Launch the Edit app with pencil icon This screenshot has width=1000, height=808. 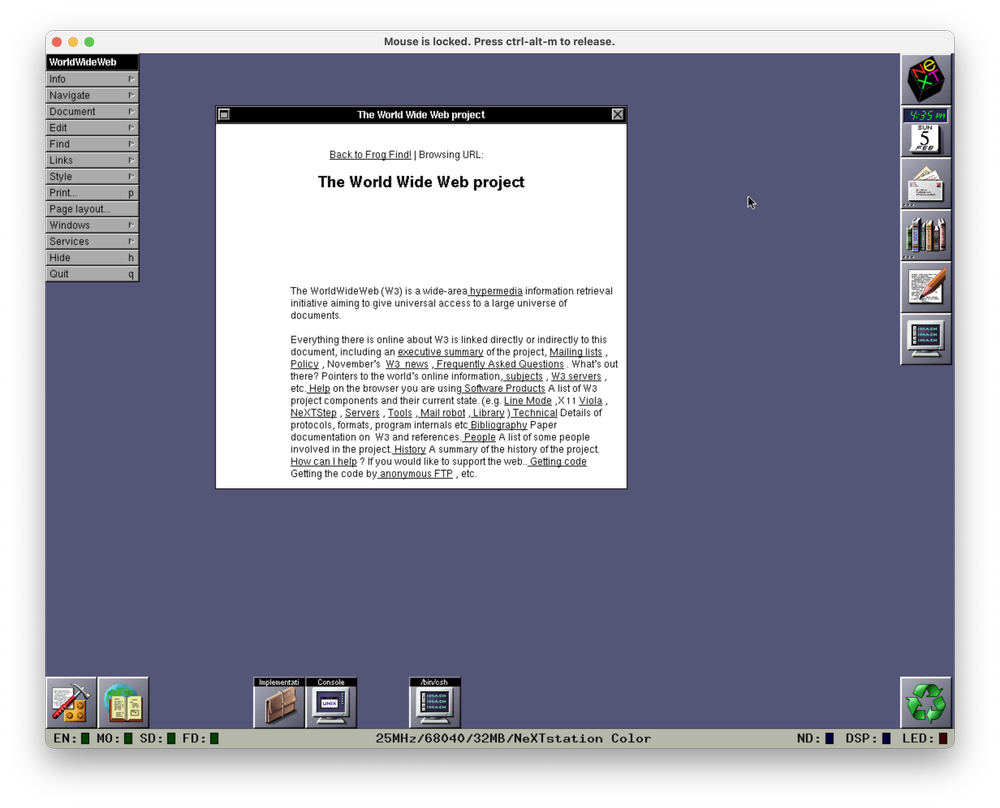coord(925,287)
